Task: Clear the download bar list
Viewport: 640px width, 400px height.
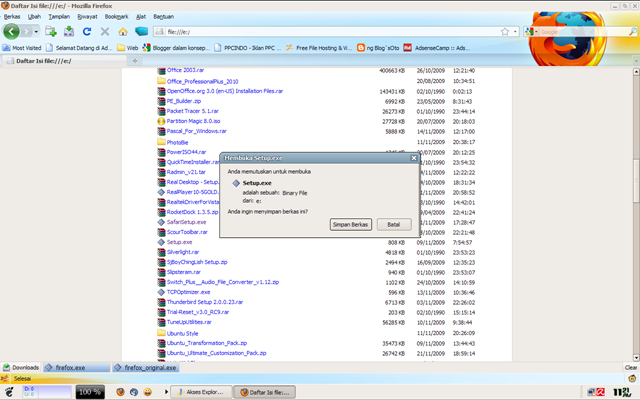Action: point(631,367)
